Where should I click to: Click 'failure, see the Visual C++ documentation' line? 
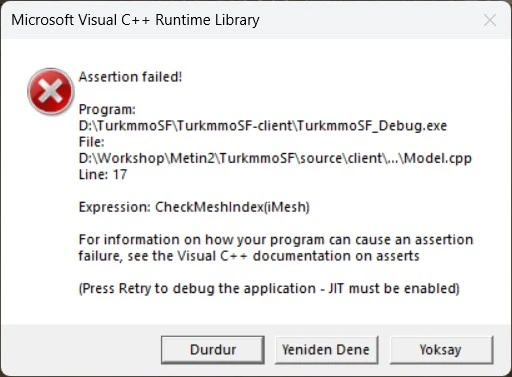(x=249, y=256)
